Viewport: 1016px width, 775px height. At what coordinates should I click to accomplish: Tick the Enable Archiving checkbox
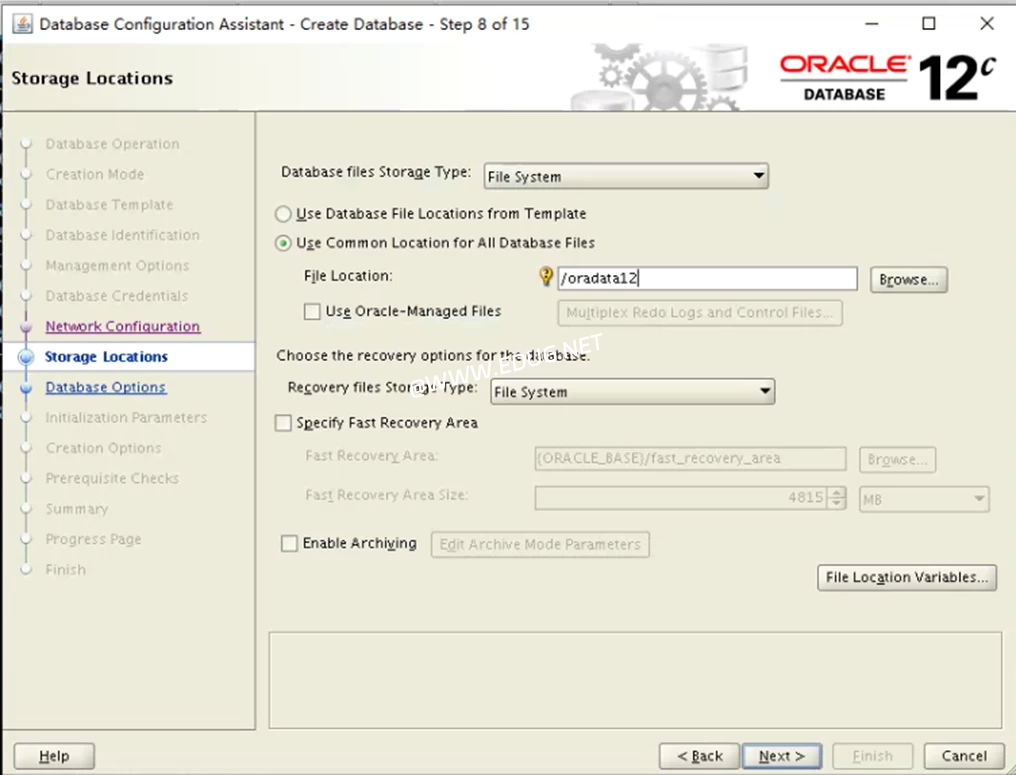point(289,543)
